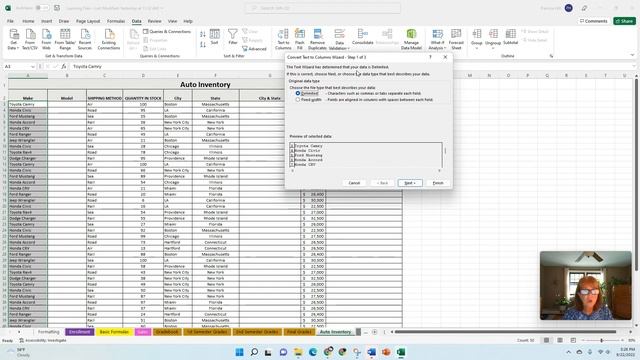Adjust the zoom slider
The width and height of the screenshot is (640, 360).
pos(602,340)
